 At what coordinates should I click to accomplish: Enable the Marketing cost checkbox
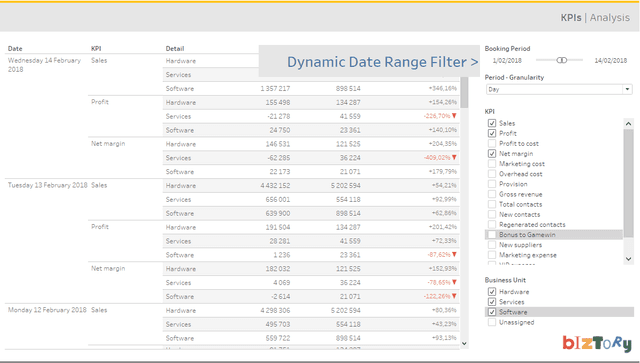point(492,164)
